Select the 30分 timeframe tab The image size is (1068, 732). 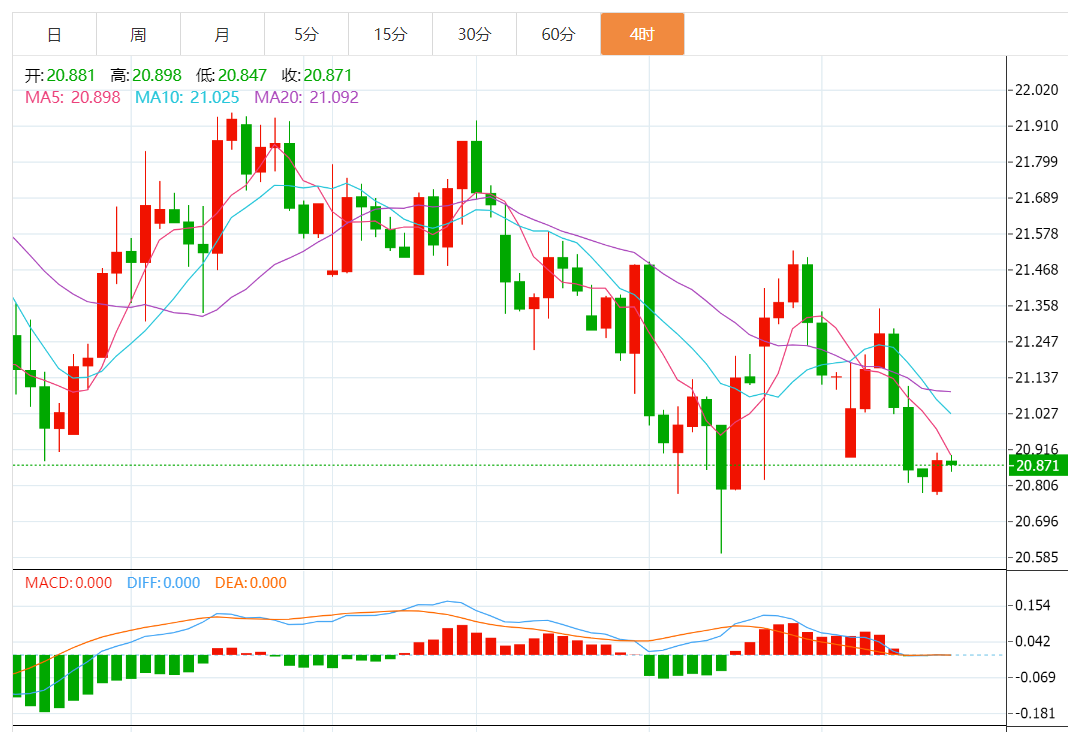tap(474, 34)
